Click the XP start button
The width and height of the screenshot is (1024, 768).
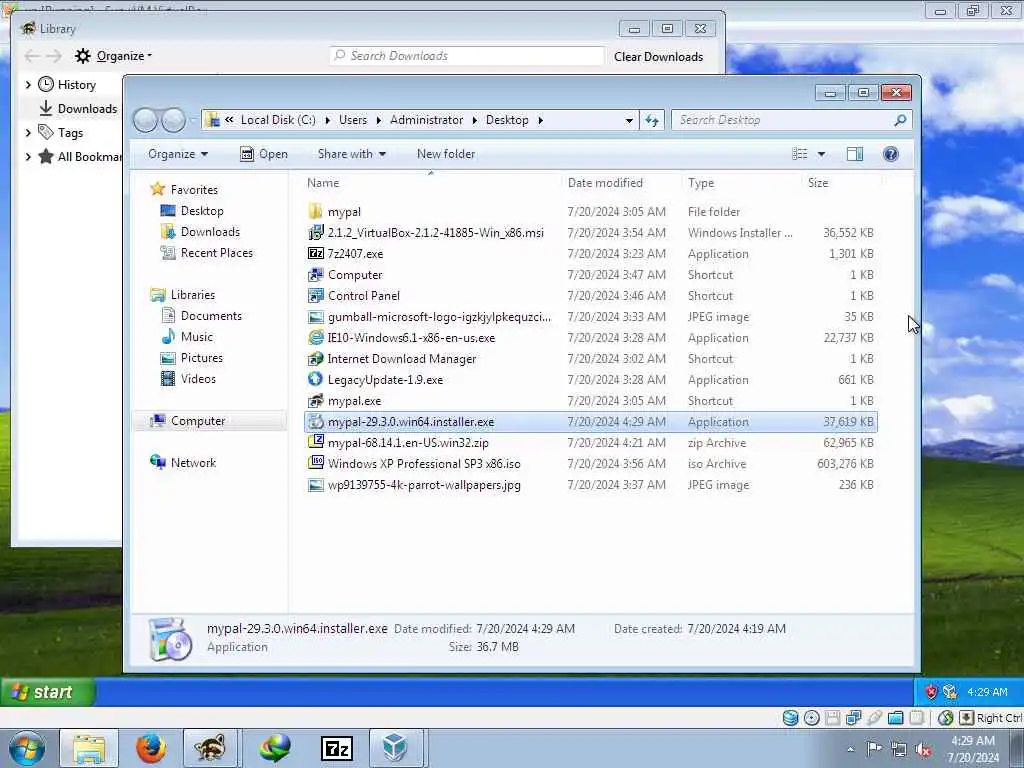click(48, 692)
